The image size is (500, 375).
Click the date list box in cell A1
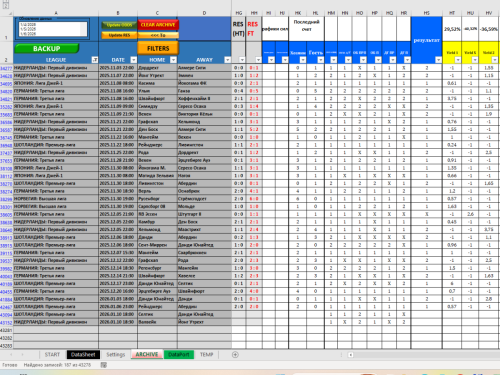[x=53, y=29]
